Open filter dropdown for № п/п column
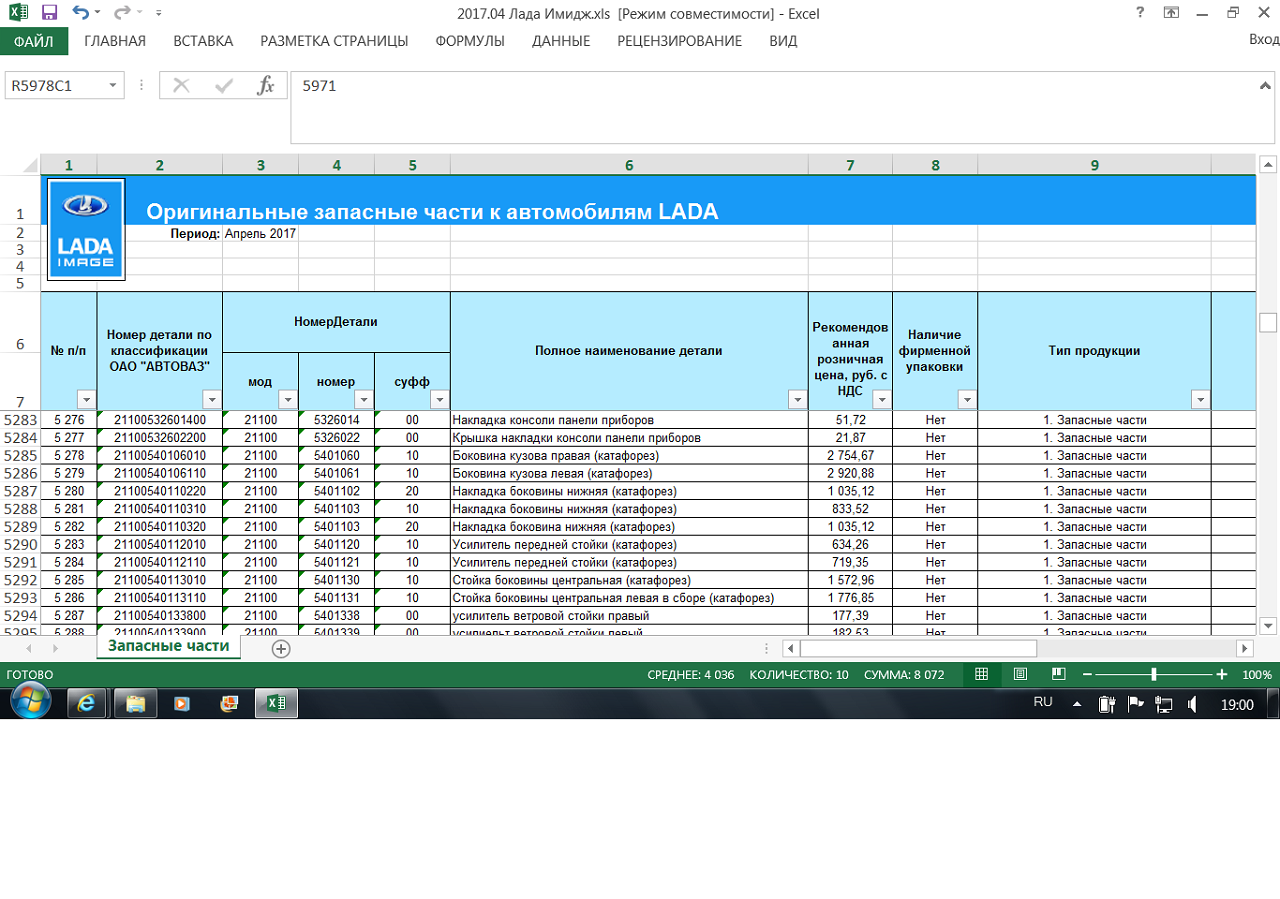Screen dimensions: 1280x899 [x=86, y=400]
